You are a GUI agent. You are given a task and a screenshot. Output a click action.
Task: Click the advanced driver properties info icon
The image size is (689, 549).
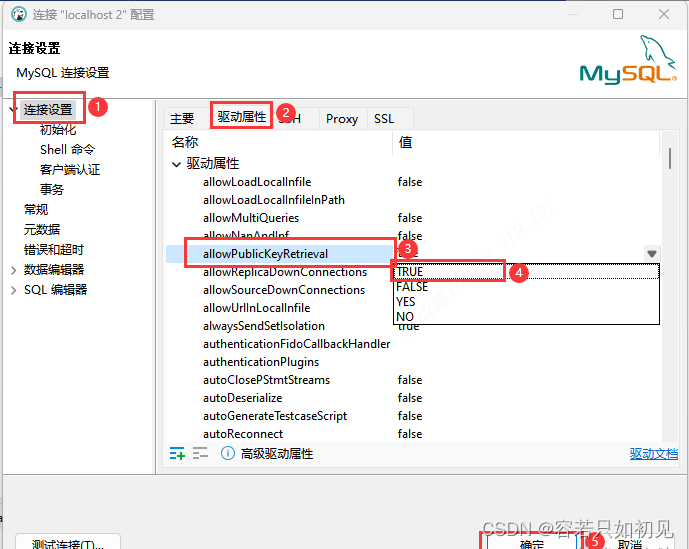(x=228, y=453)
